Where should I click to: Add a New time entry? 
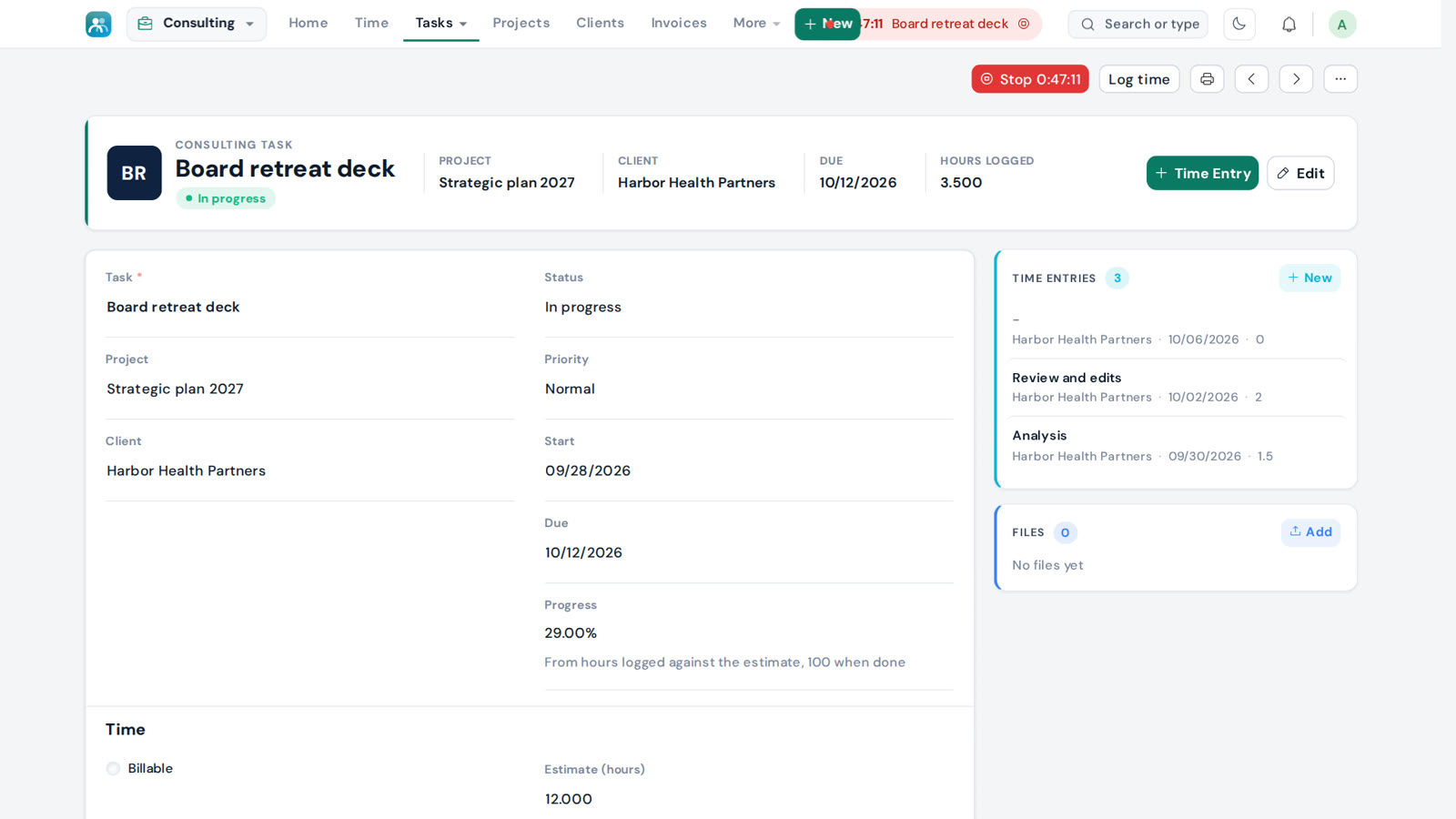click(1309, 278)
